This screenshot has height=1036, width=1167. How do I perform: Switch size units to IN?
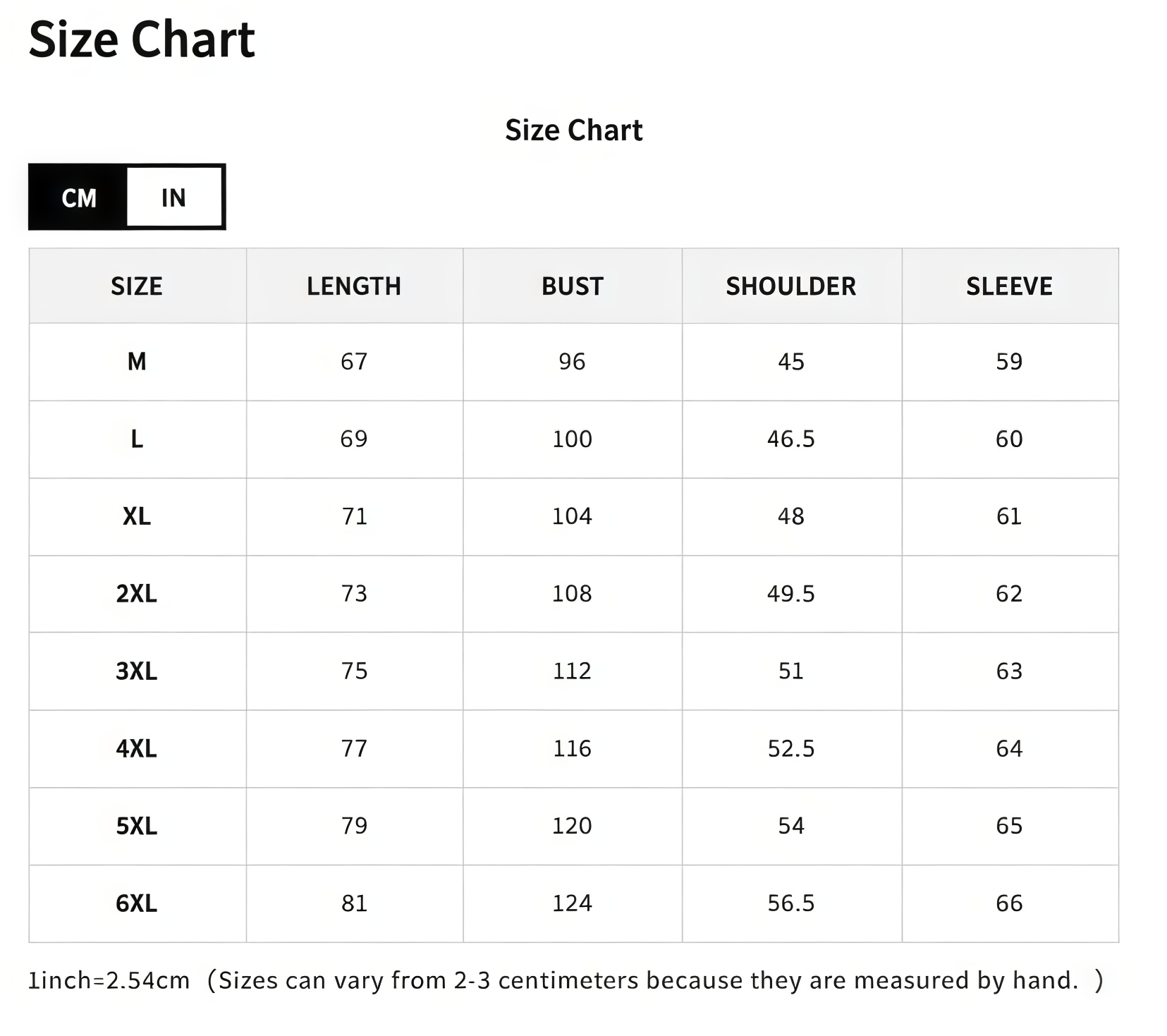click(173, 197)
